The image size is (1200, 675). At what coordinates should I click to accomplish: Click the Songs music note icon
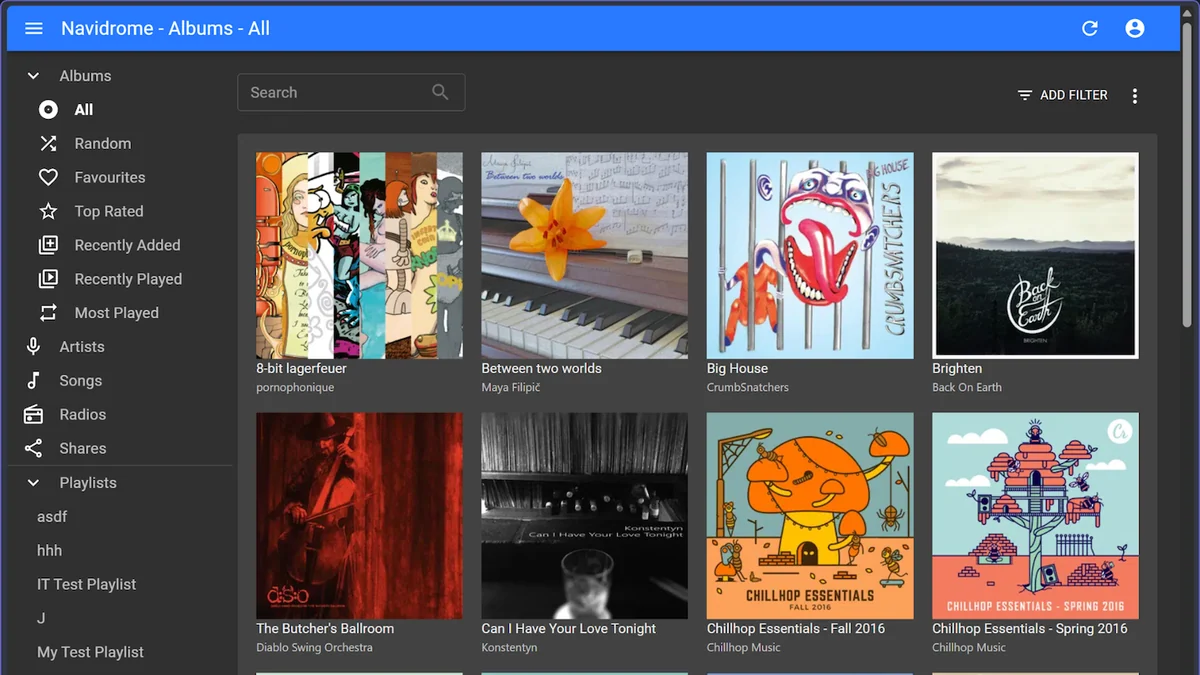33,381
